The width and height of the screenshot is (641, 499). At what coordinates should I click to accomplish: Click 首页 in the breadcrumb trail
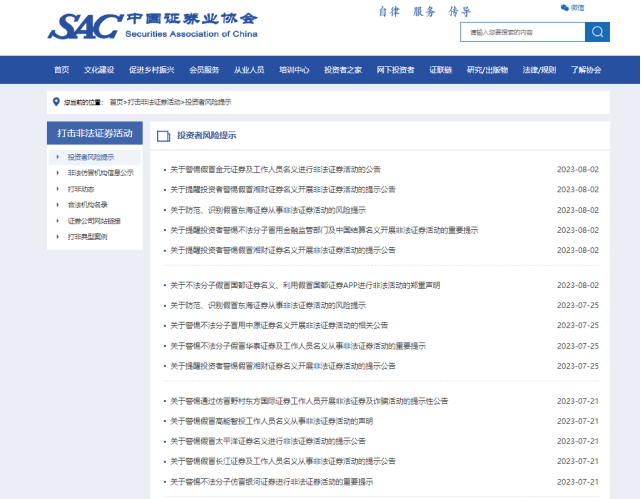coord(116,102)
